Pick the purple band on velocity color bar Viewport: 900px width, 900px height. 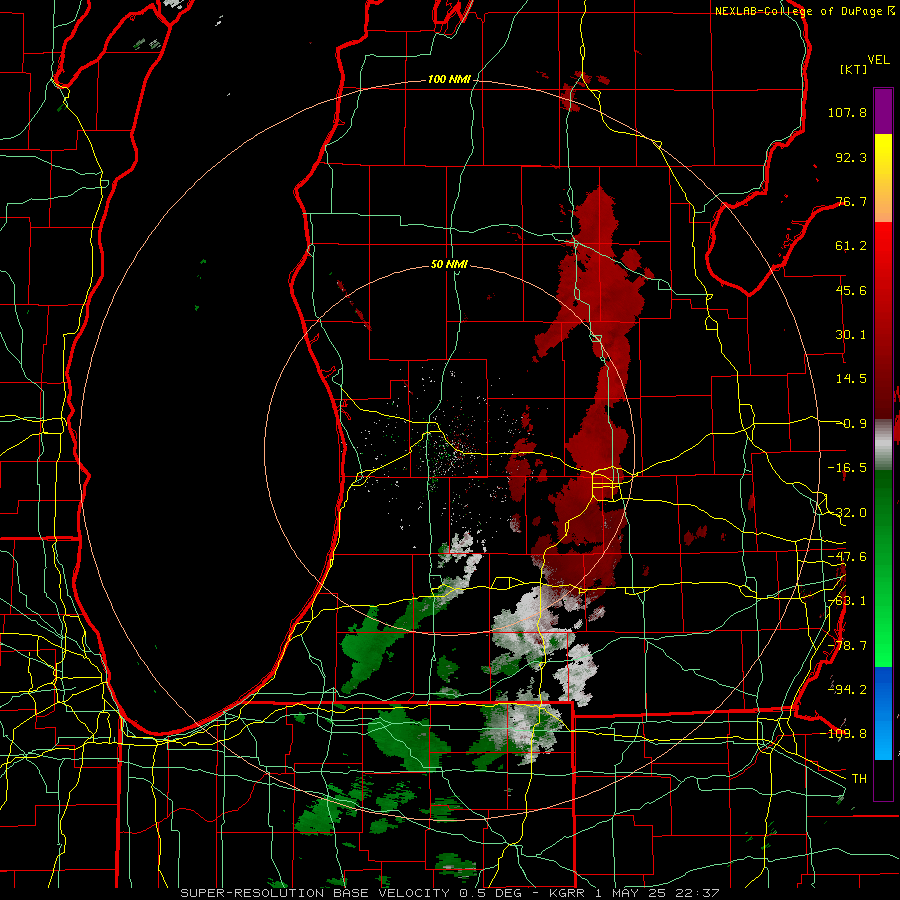(883, 111)
